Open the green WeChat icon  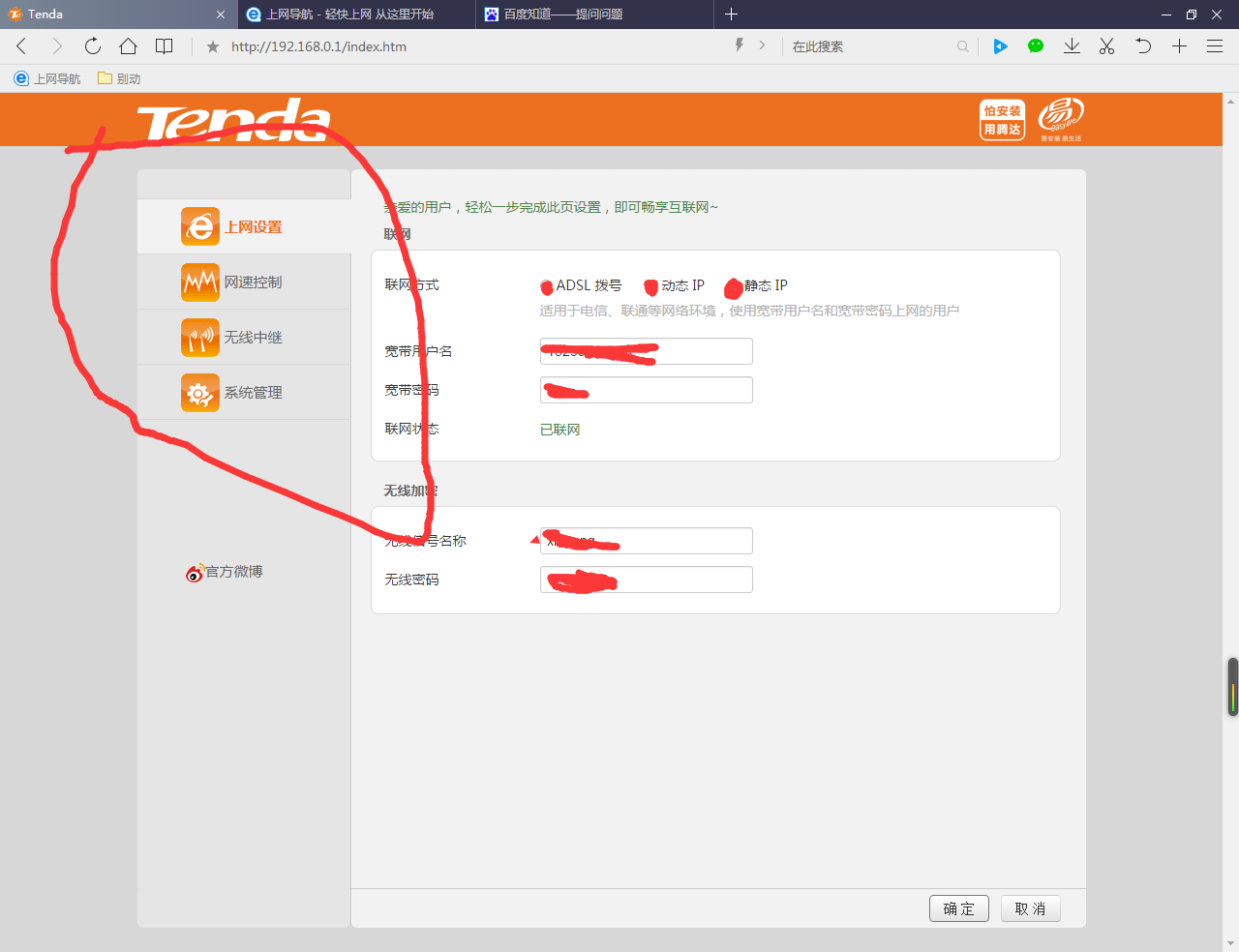[1036, 45]
